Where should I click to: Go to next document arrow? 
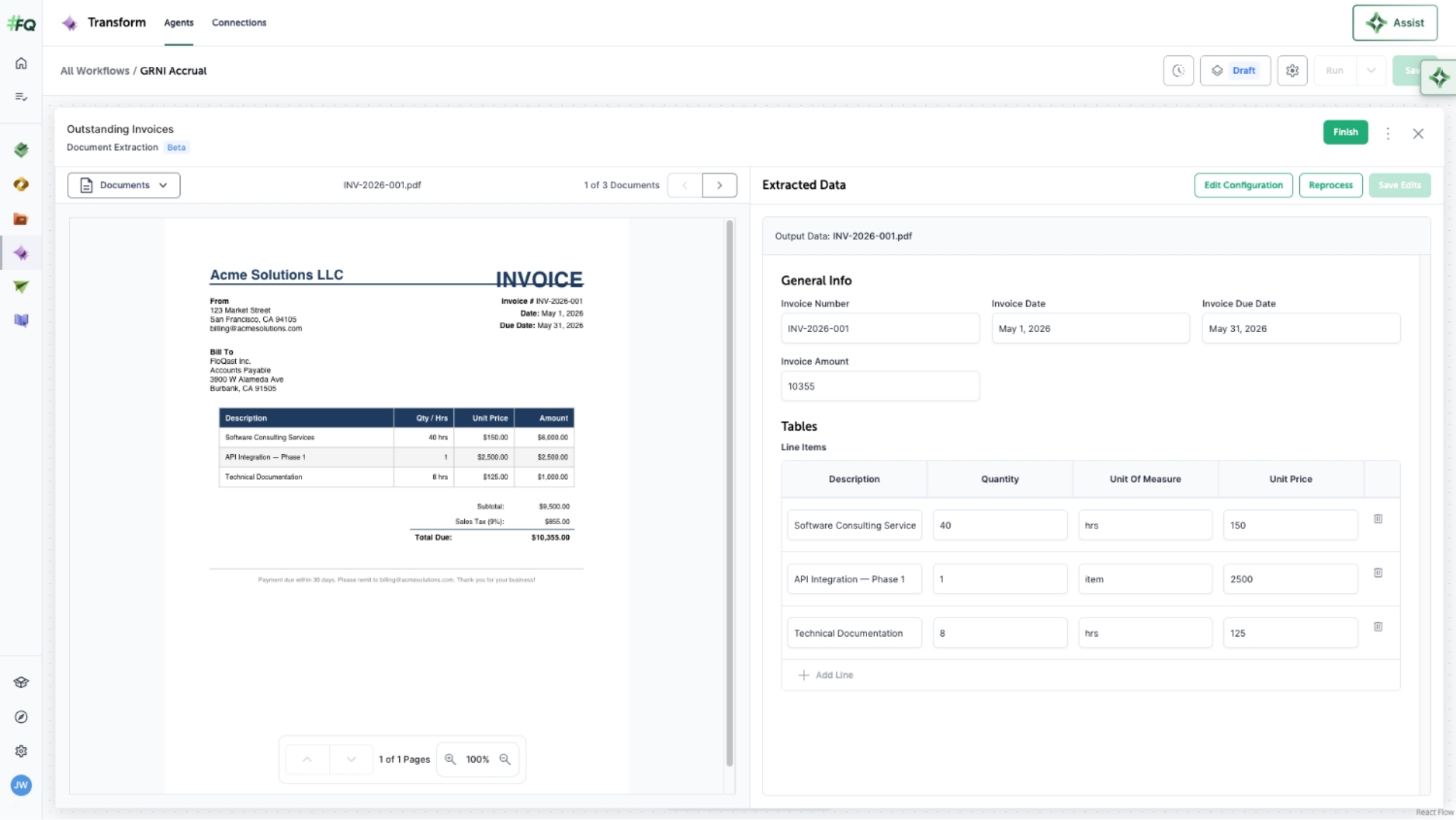point(719,185)
